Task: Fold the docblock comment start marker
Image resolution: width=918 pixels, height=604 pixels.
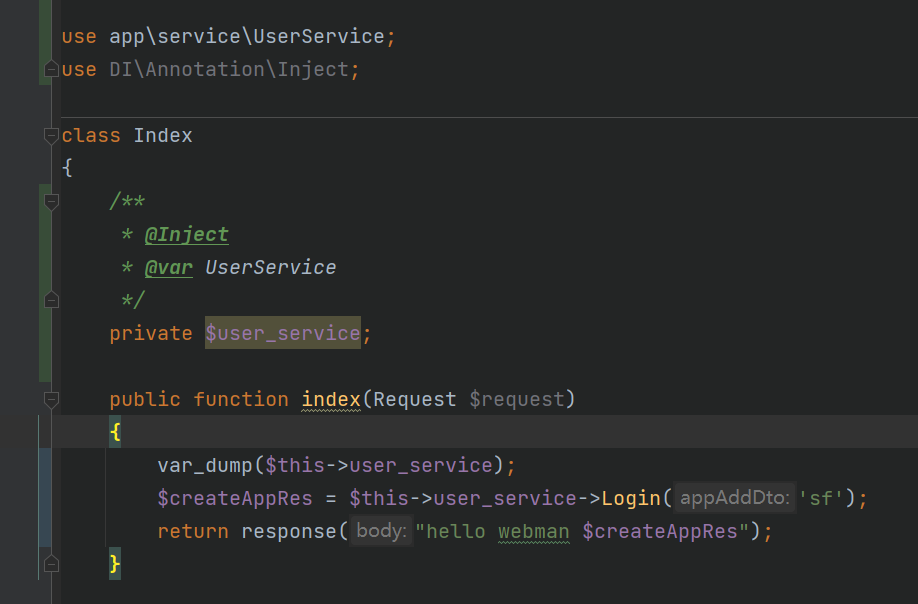Action: coord(52,202)
